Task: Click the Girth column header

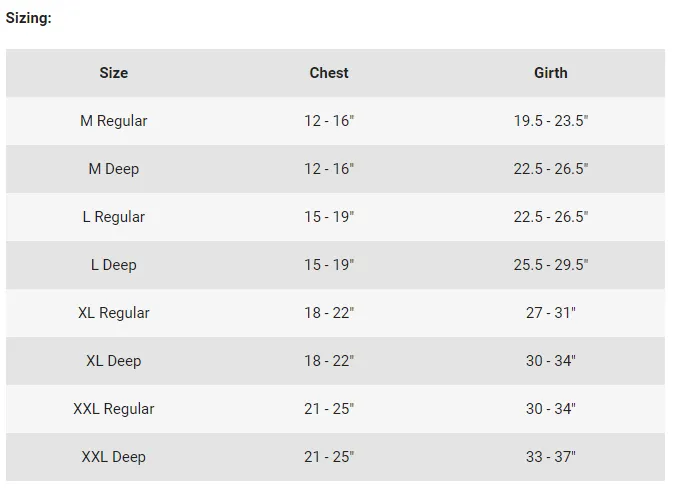Action: 551,73
